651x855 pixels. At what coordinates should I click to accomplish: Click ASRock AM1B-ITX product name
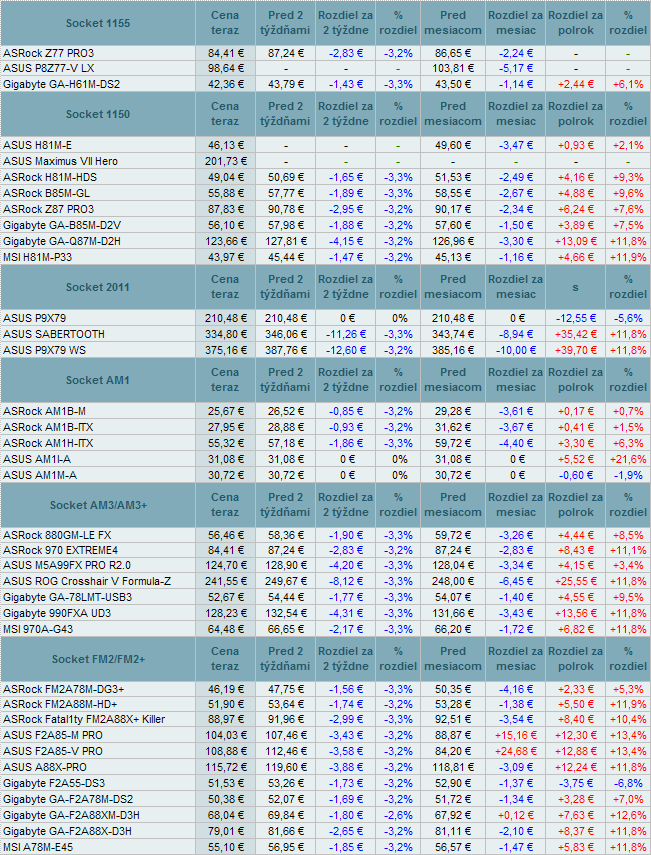point(48,427)
